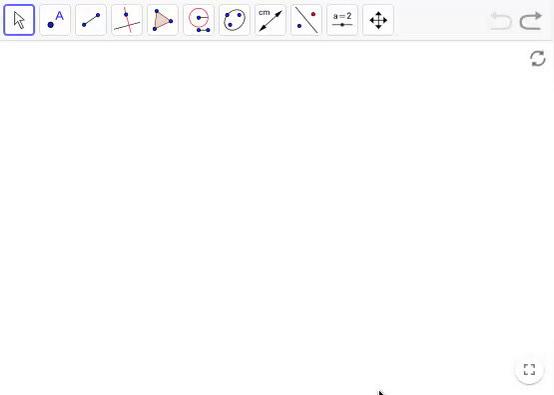The width and height of the screenshot is (554, 395).
Task: Select the cm Distance measurement tool
Action: click(x=270, y=20)
